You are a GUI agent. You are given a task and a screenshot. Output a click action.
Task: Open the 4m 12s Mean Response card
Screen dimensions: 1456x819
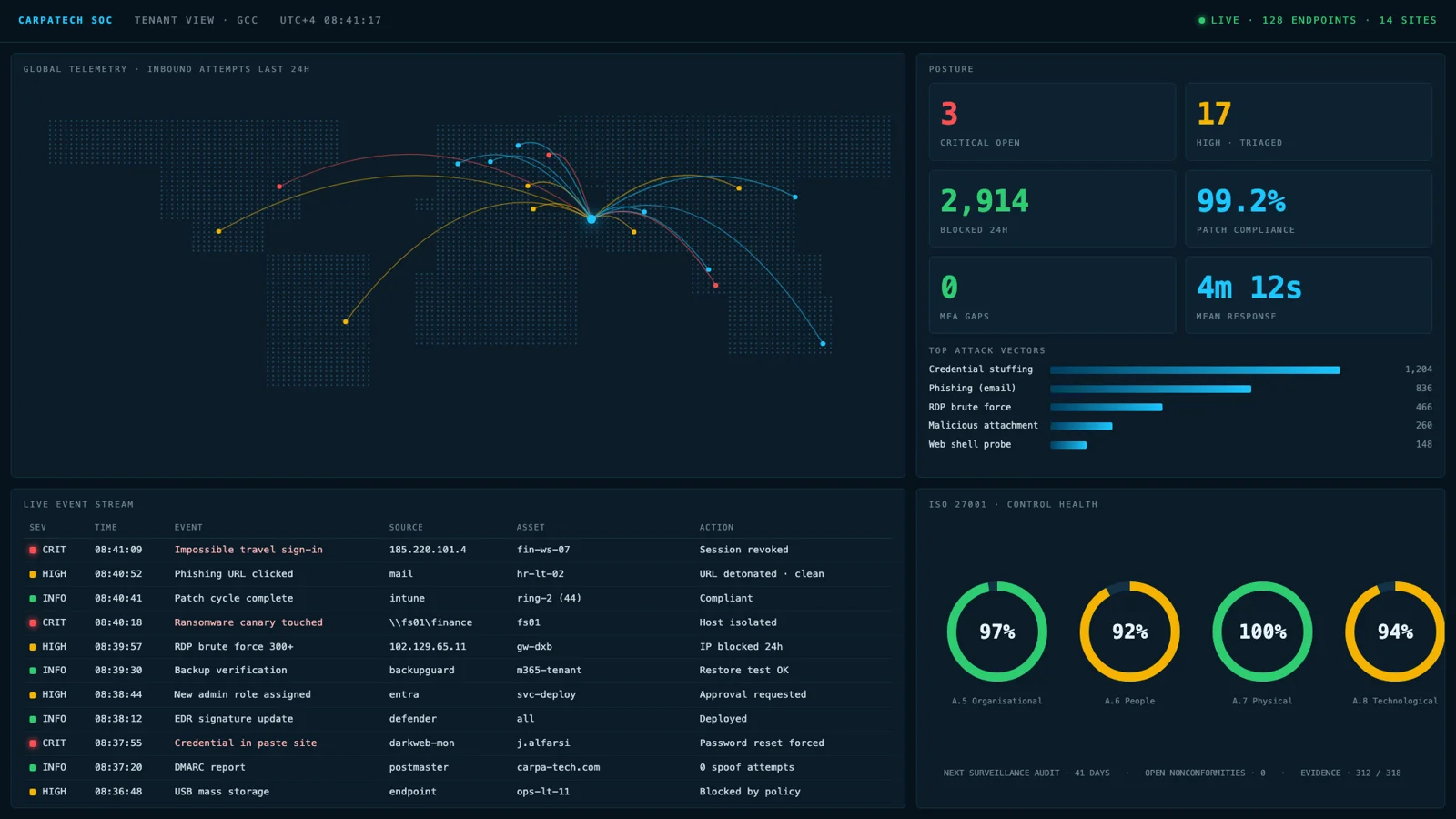click(1309, 295)
